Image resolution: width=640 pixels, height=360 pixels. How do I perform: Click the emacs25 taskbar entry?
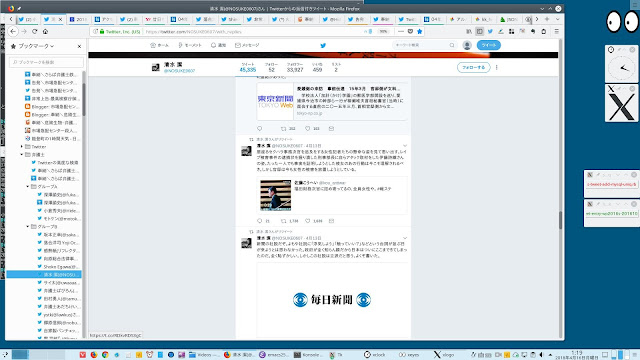click(274, 355)
